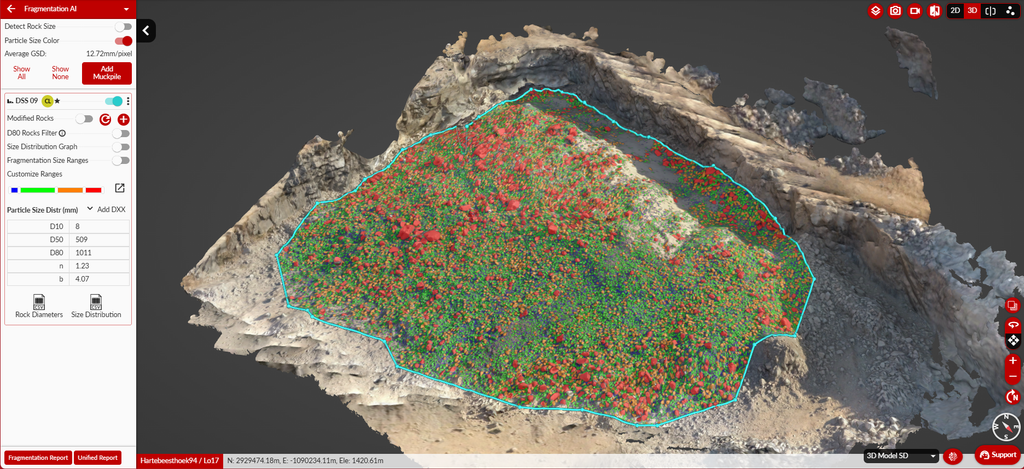This screenshot has height=469, width=1024.
Task: Click the orange size range color bar
Action: point(70,190)
